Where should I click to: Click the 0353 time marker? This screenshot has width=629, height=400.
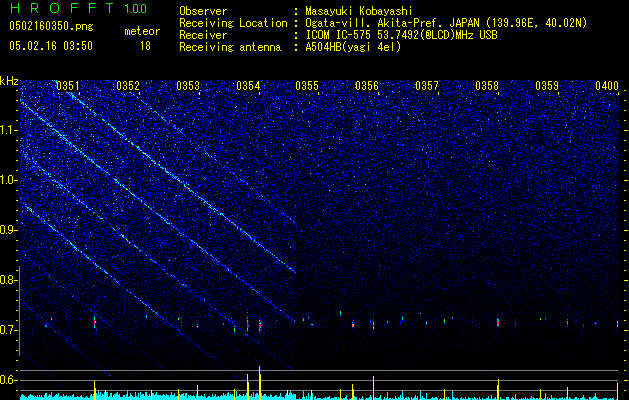click(188, 86)
